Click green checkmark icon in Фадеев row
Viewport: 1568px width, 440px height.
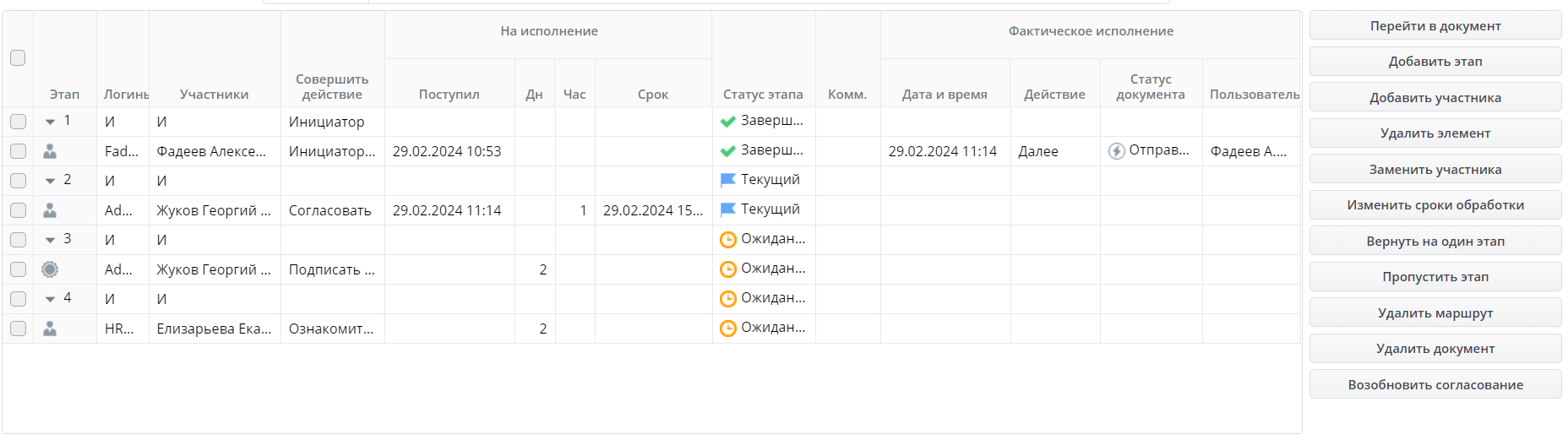pos(727,151)
